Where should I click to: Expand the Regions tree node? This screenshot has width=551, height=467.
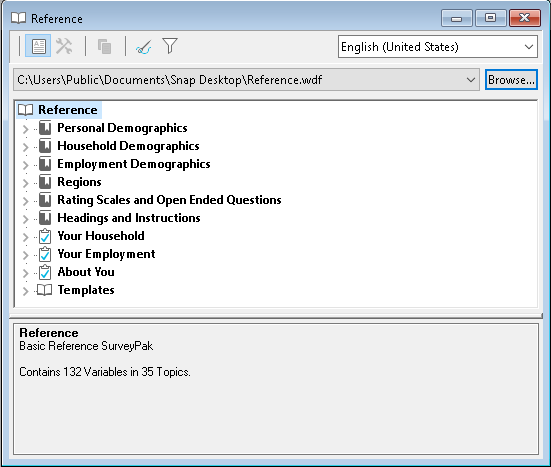pyautogui.click(x=25, y=183)
